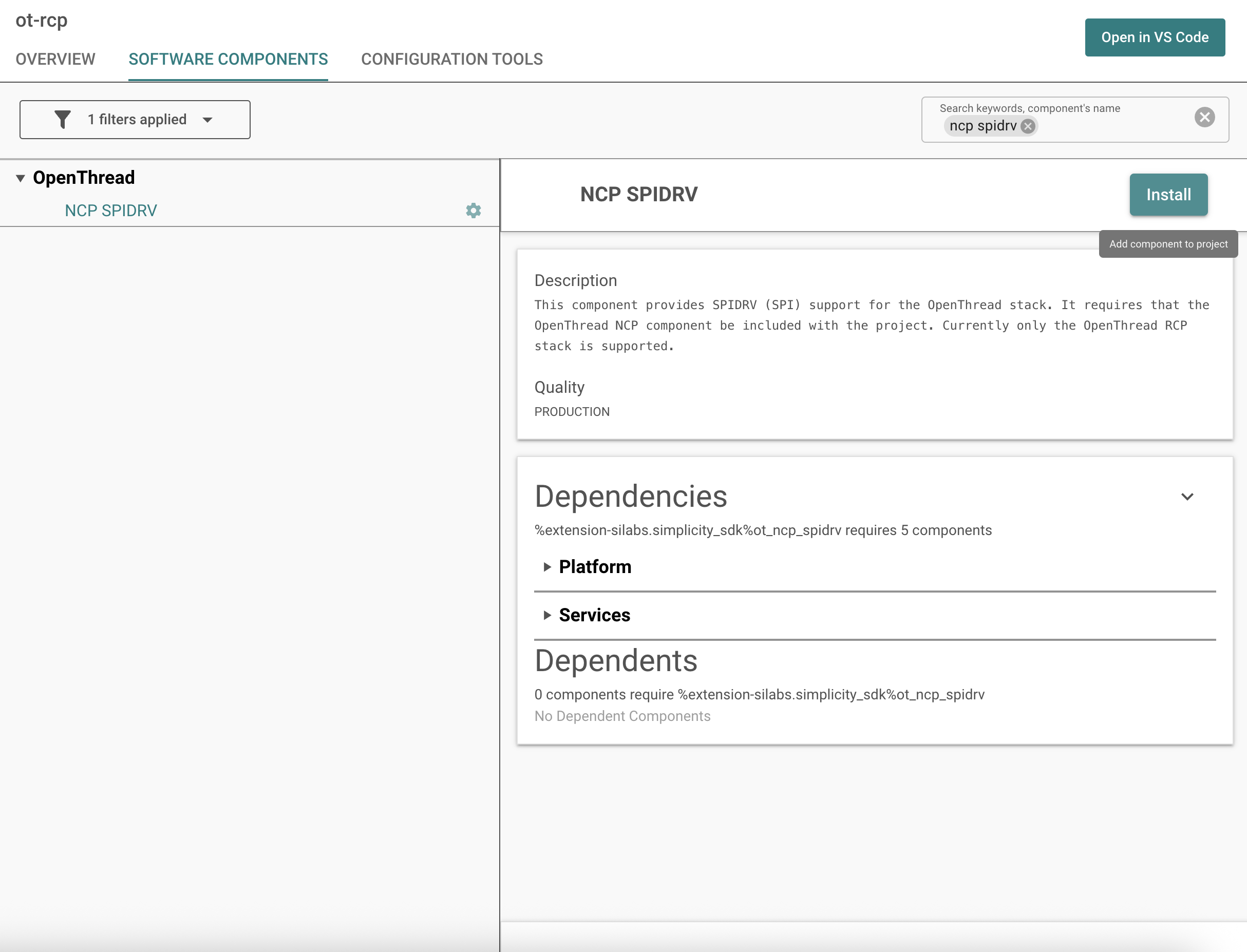Switch to the Overview tab
Viewport: 1247px width, 952px height.
click(x=55, y=59)
